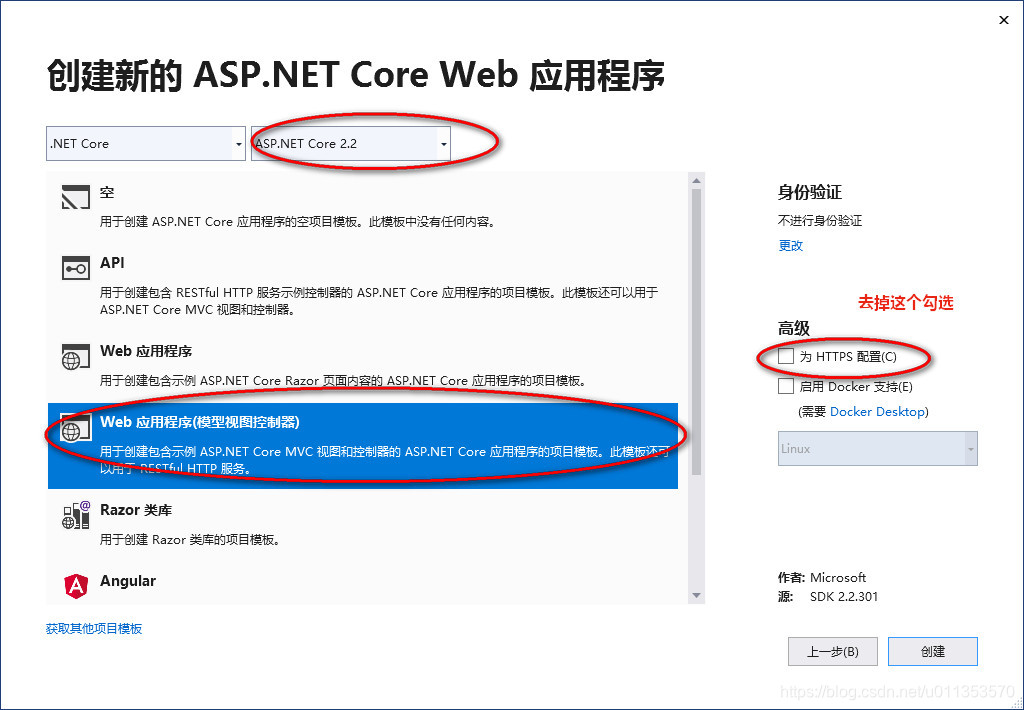Click the 空 template description text
The height and width of the screenshot is (710, 1024).
coord(298,221)
